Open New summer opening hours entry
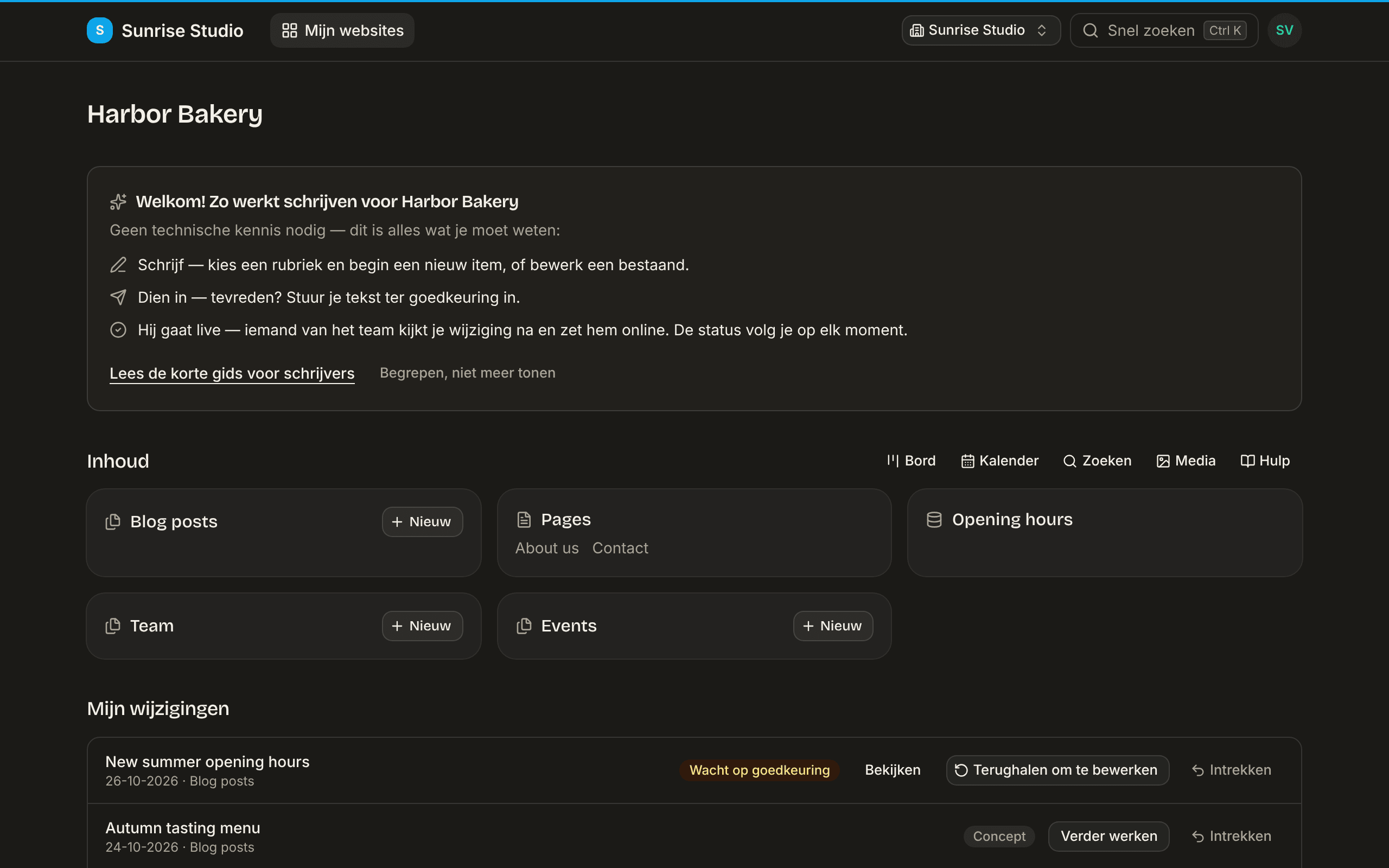Image resolution: width=1389 pixels, height=868 pixels. click(207, 762)
